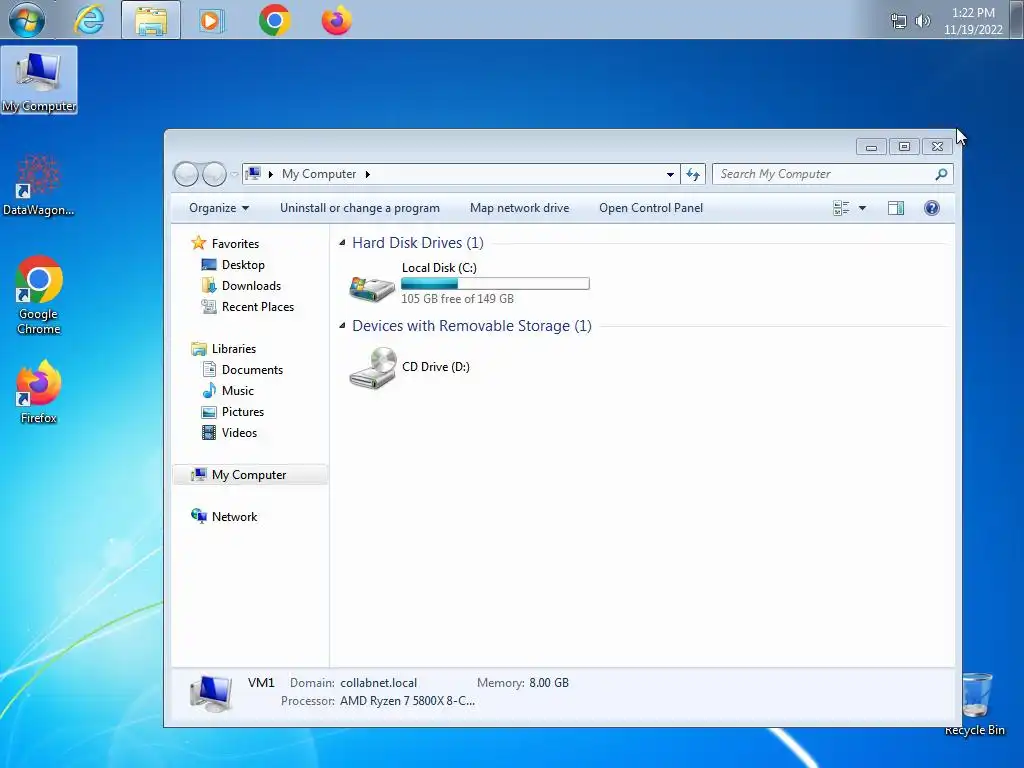Open the Organize dropdown menu
The width and height of the screenshot is (1024, 768).
coord(219,208)
